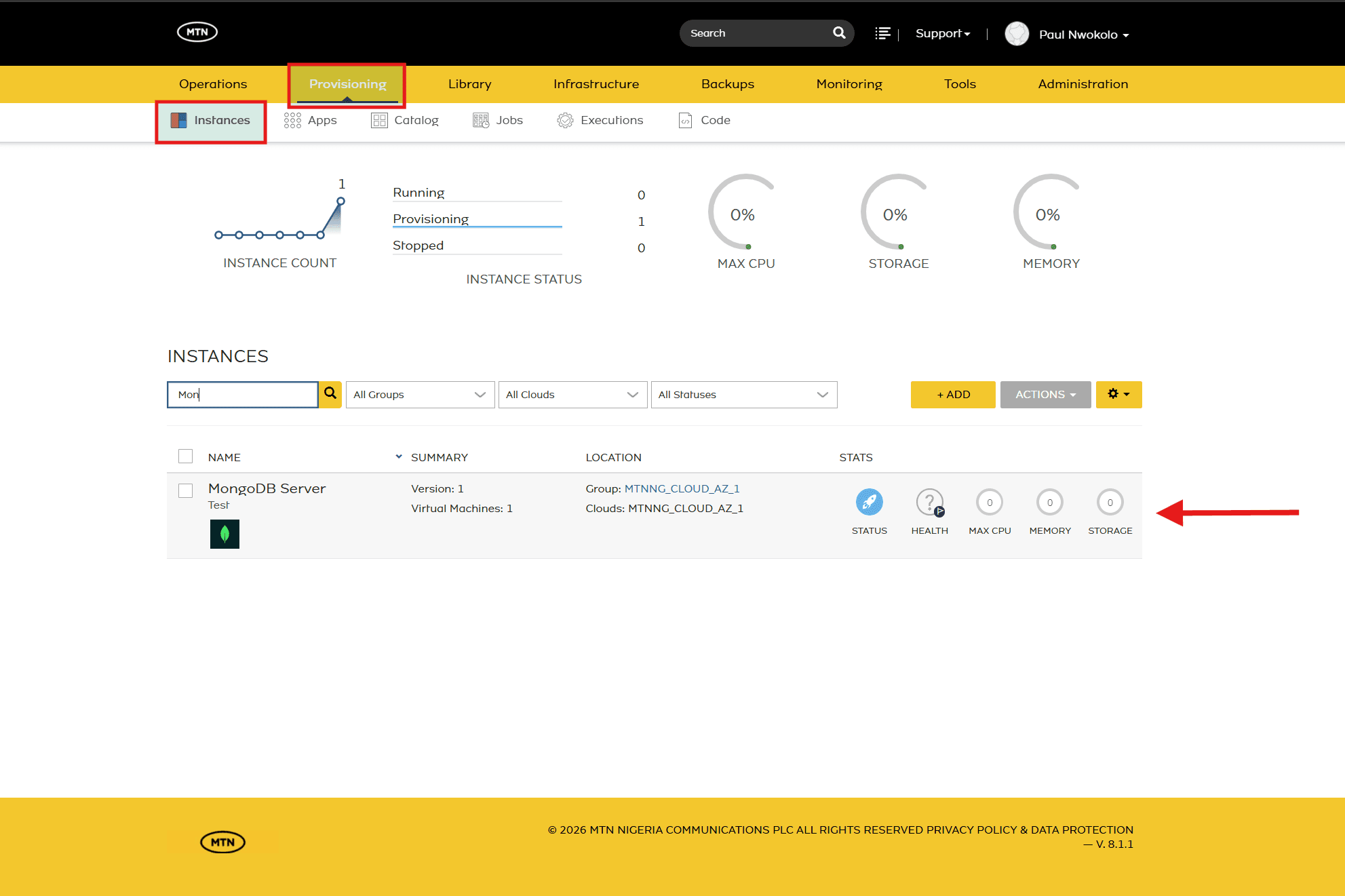Click the MTN logo in header

click(x=197, y=32)
